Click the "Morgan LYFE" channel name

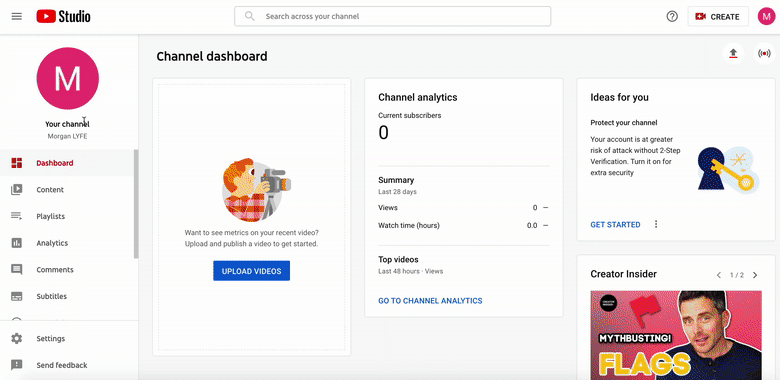[68, 136]
